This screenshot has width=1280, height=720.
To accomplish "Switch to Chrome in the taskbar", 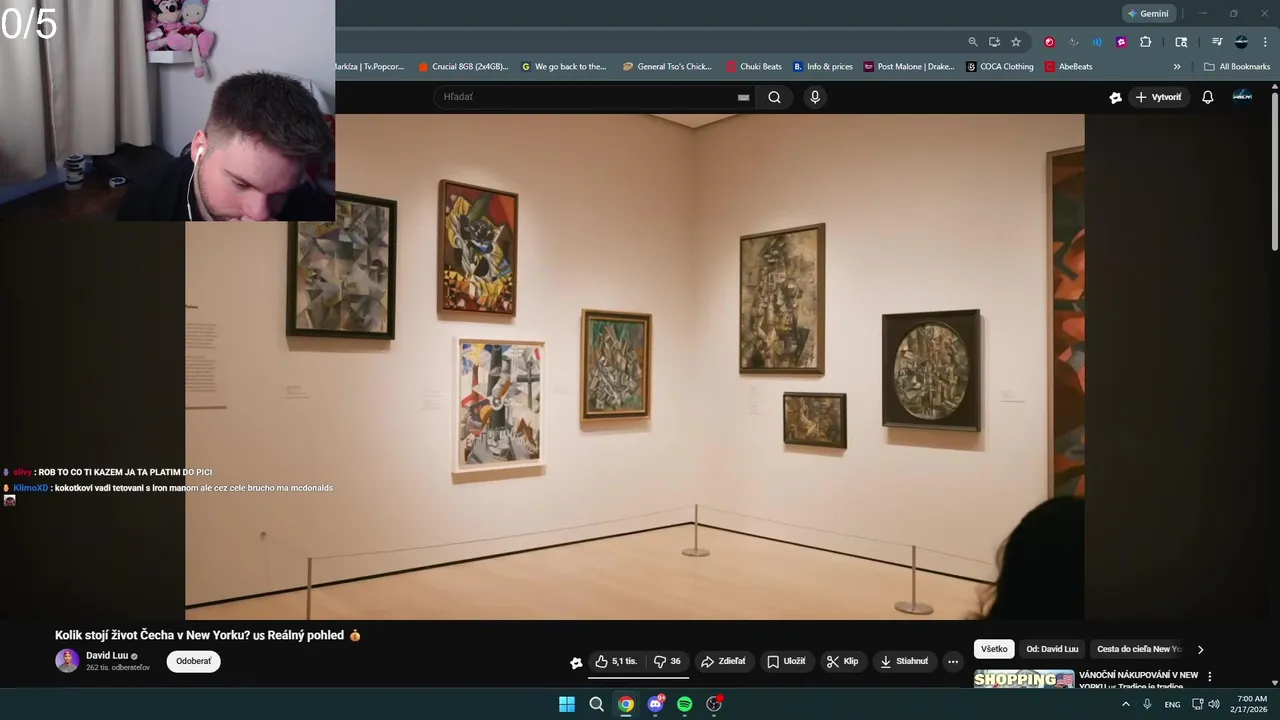I will point(626,704).
